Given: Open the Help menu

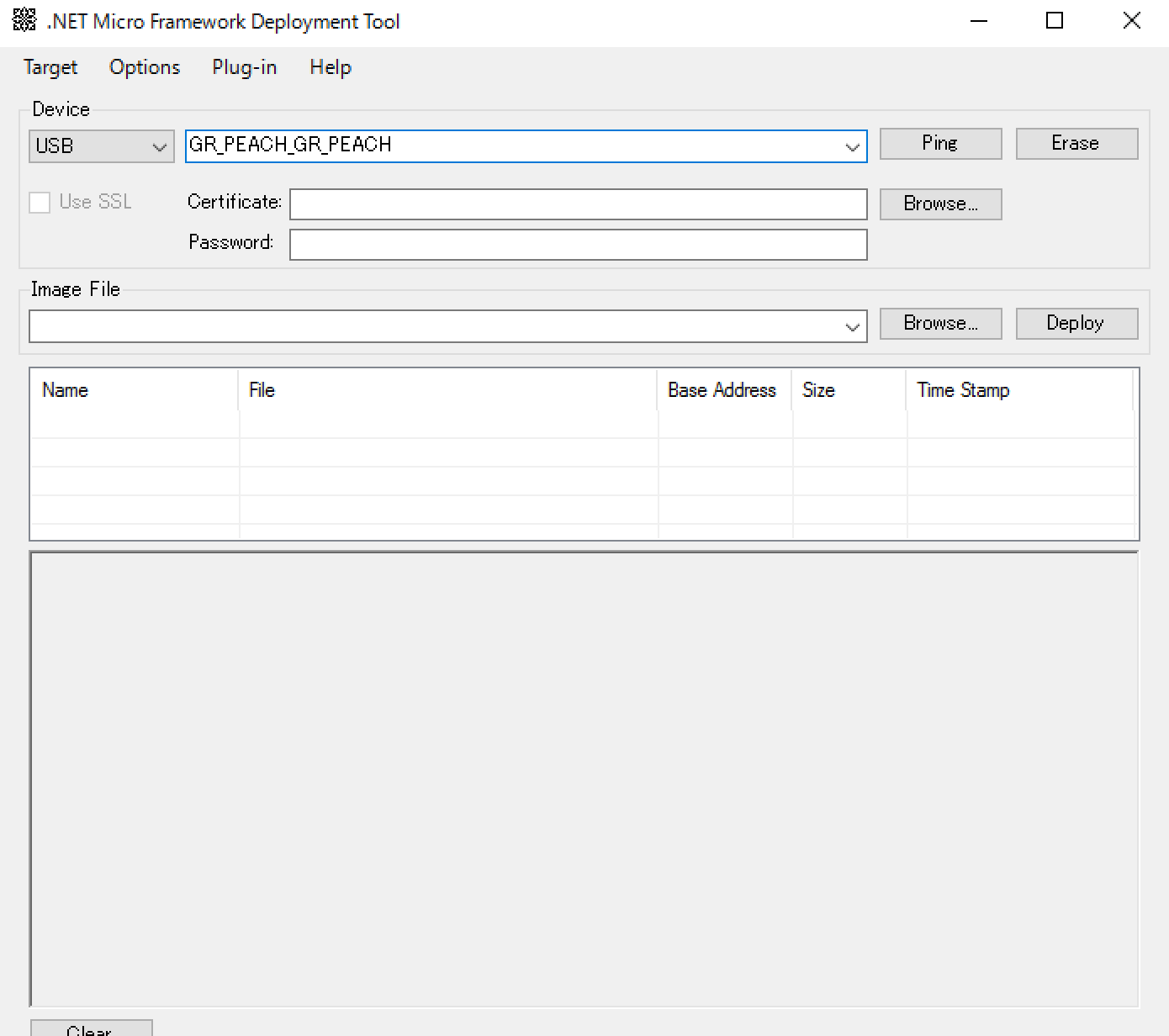Looking at the screenshot, I should [x=331, y=67].
